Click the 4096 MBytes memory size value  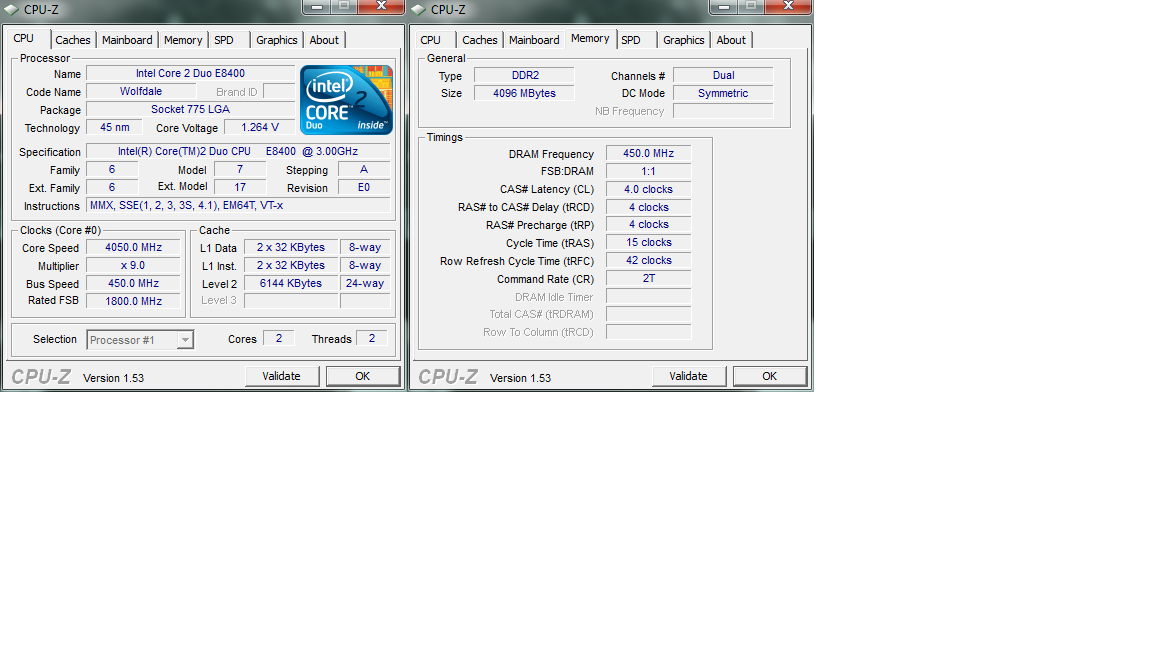[x=525, y=93]
